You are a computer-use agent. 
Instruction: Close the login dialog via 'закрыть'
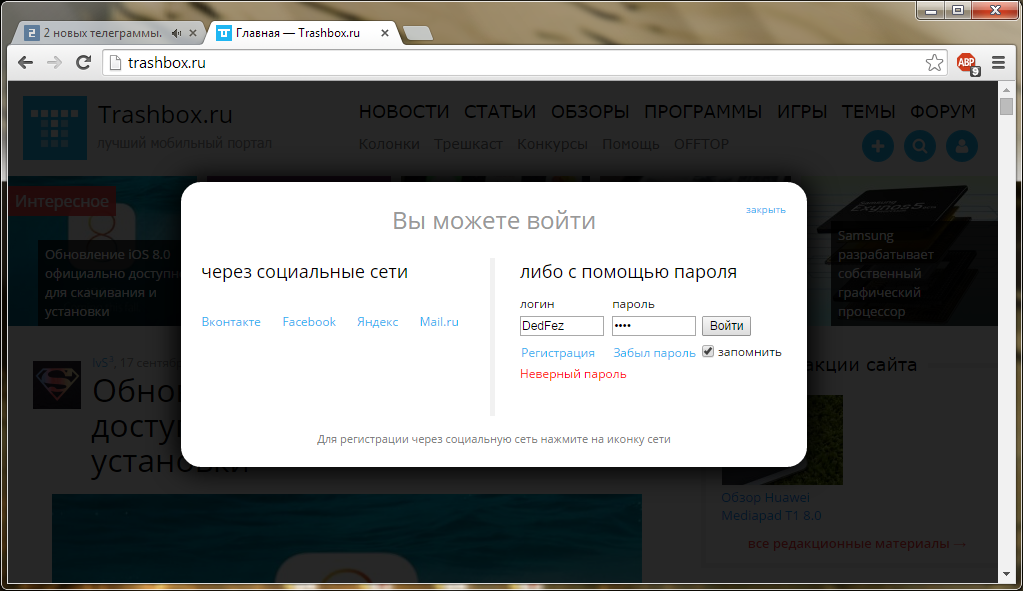coord(765,210)
